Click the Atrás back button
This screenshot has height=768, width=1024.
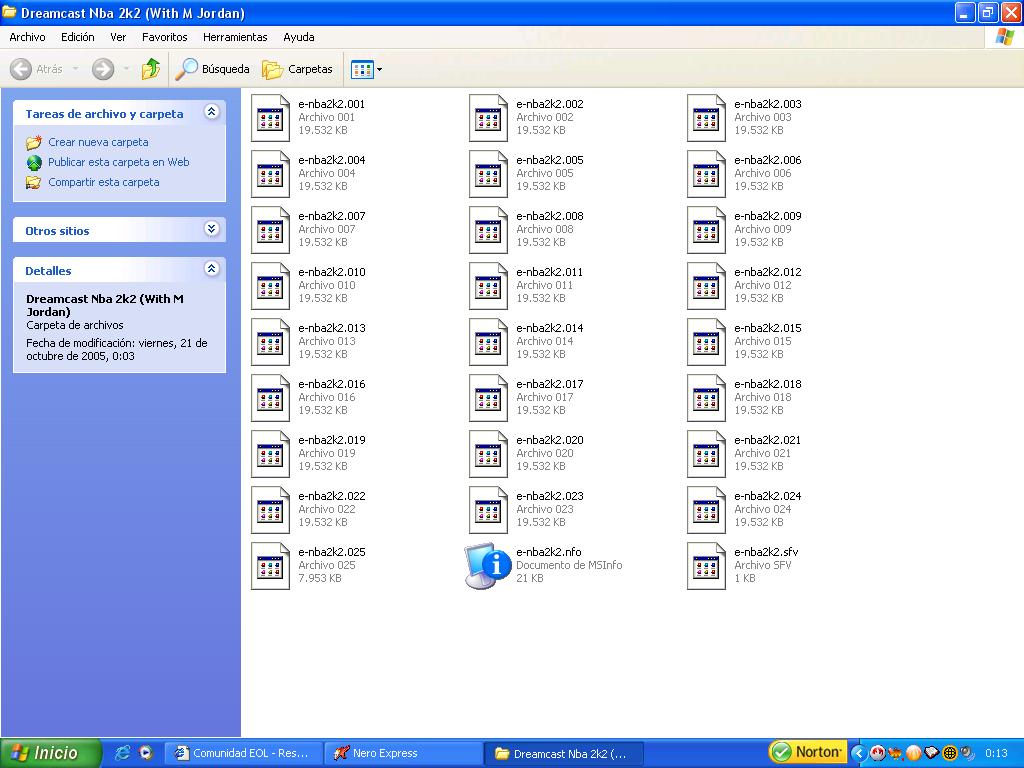[37, 69]
